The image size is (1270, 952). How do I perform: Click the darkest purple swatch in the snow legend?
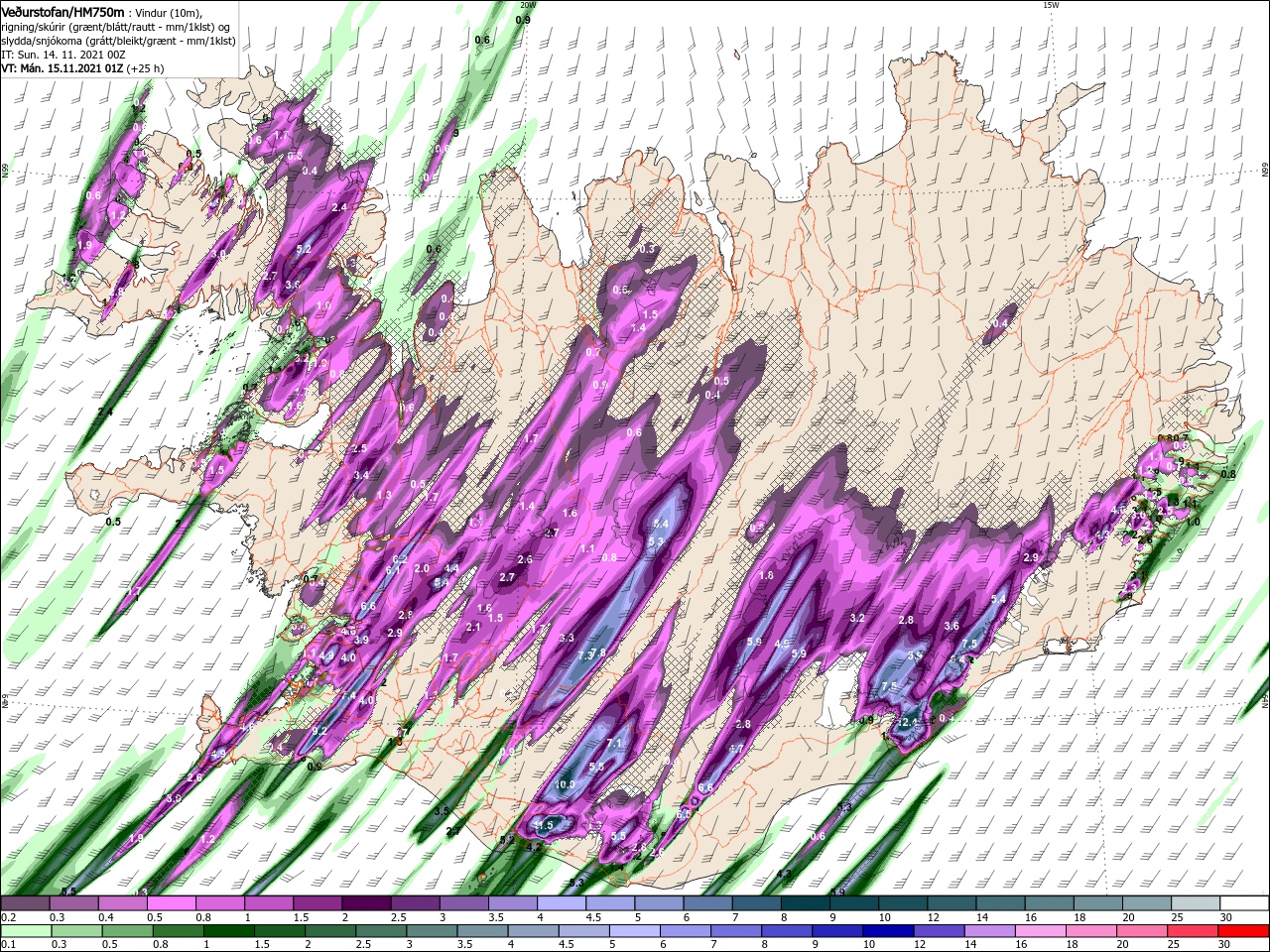click(366, 903)
